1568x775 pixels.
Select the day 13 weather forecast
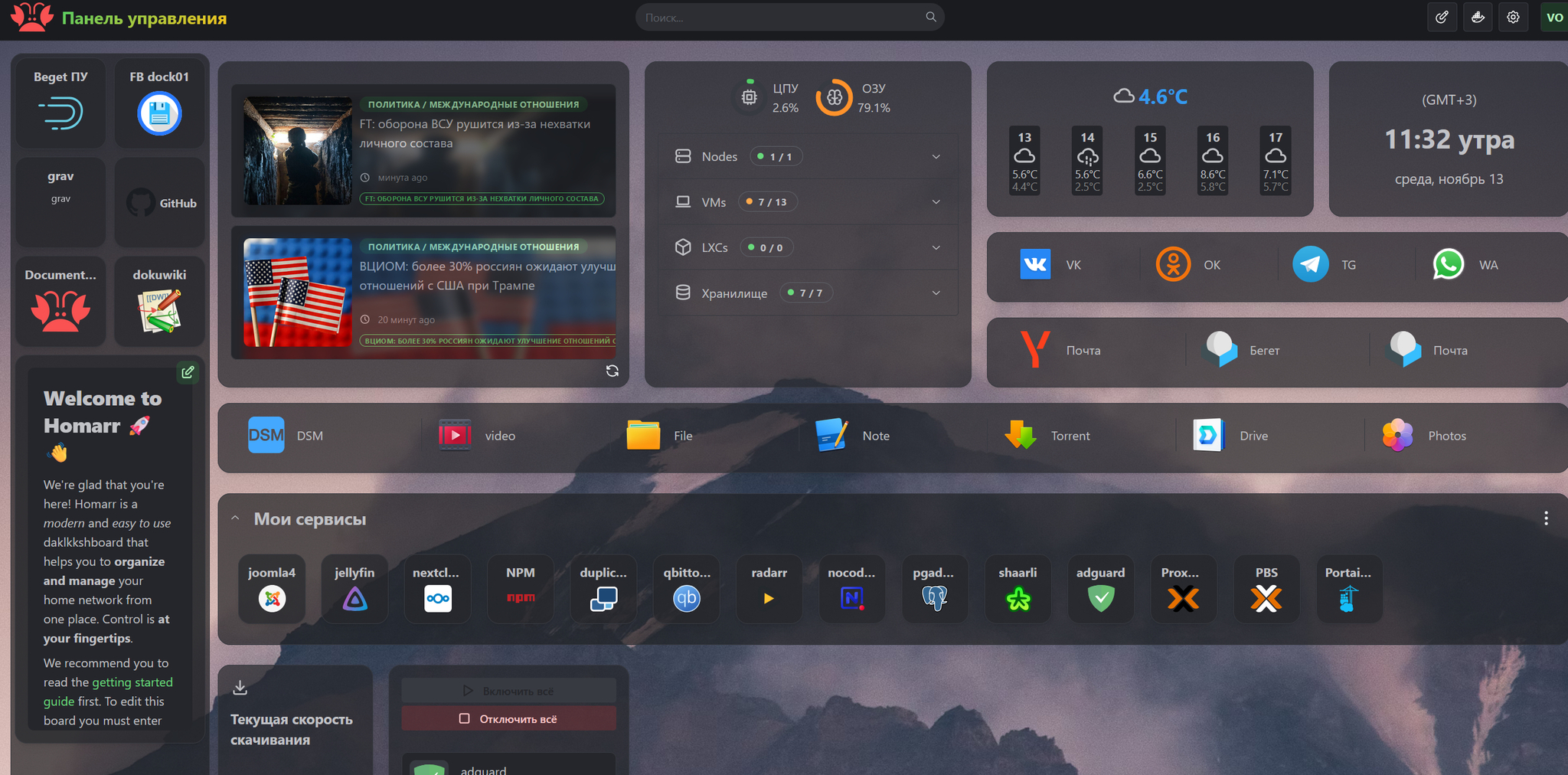[1024, 161]
